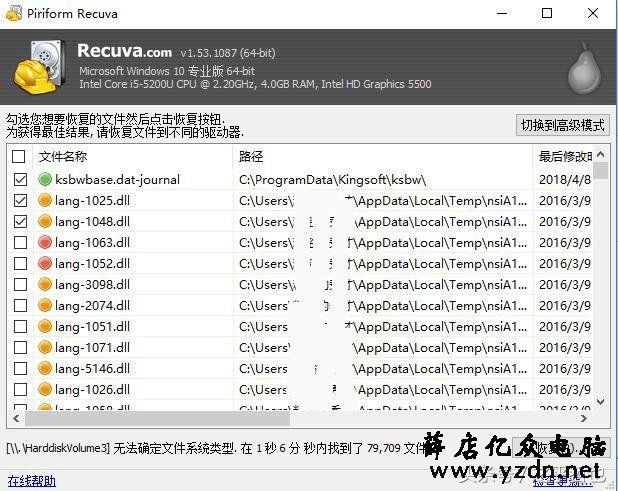Screen dimensions: 618x491
Task: Click Recuva.com header title
Action: click(125, 51)
